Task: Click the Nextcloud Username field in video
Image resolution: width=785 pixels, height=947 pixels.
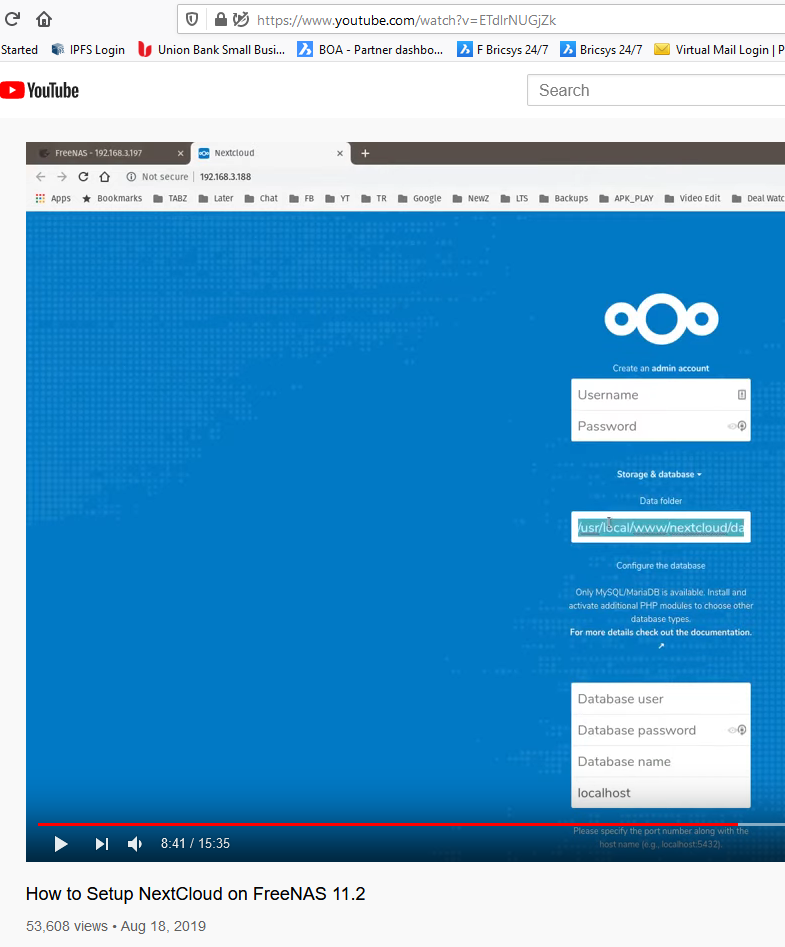Action: [x=650, y=395]
